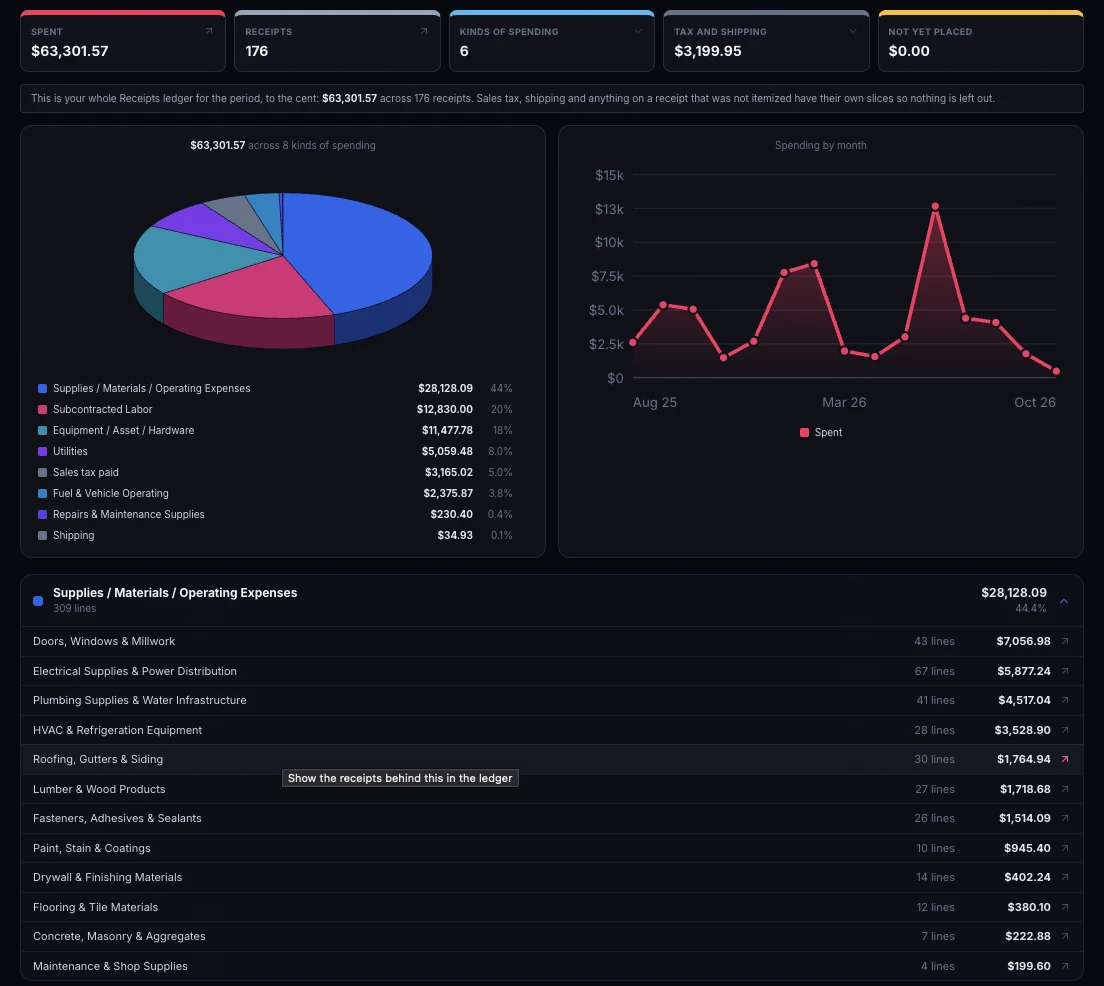Viewport: 1104px width, 986px height.
Task: Open the Receipts card arrow icon
Action: (423, 32)
